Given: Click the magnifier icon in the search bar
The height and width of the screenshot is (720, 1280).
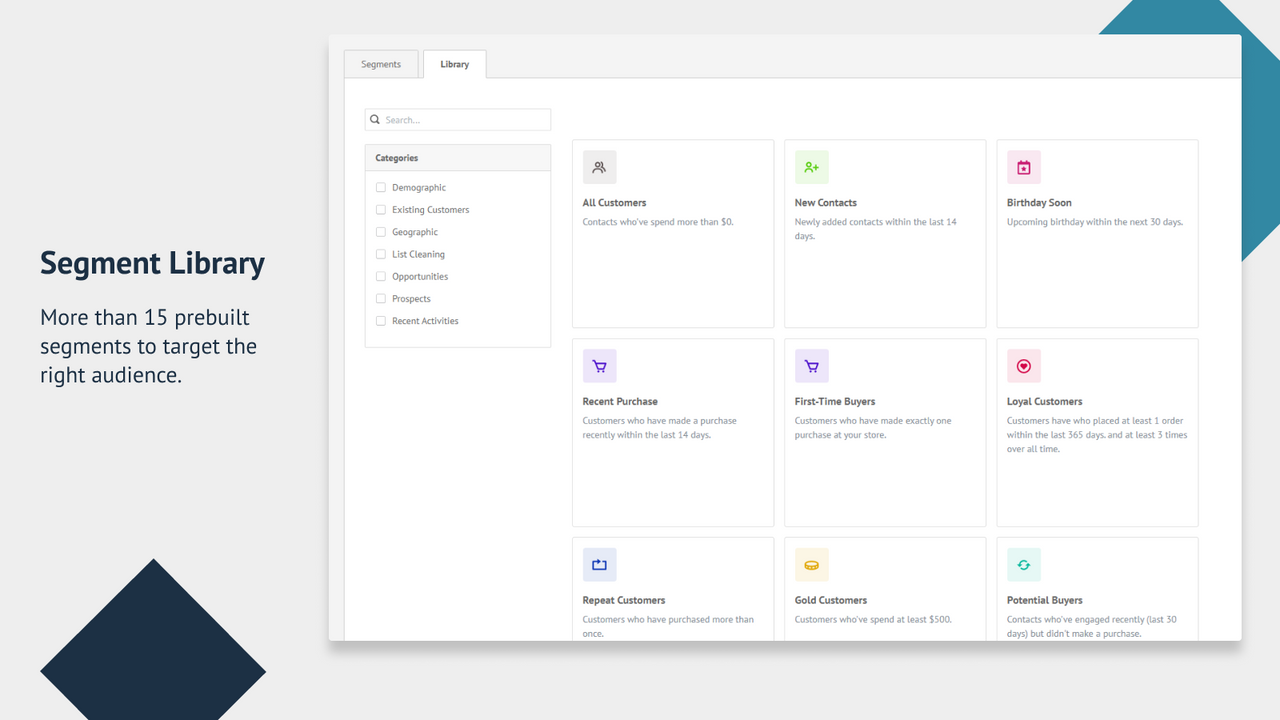Looking at the screenshot, I should pyautogui.click(x=375, y=119).
